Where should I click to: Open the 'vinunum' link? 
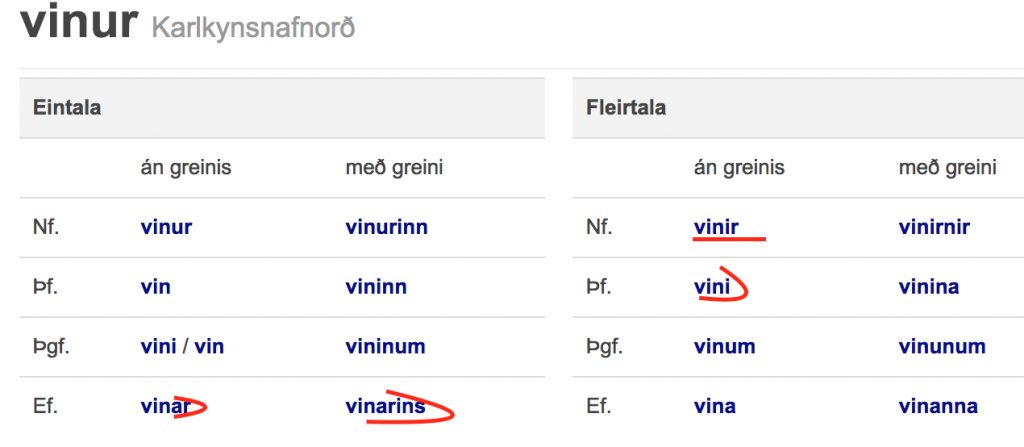pyautogui.click(x=942, y=347)
